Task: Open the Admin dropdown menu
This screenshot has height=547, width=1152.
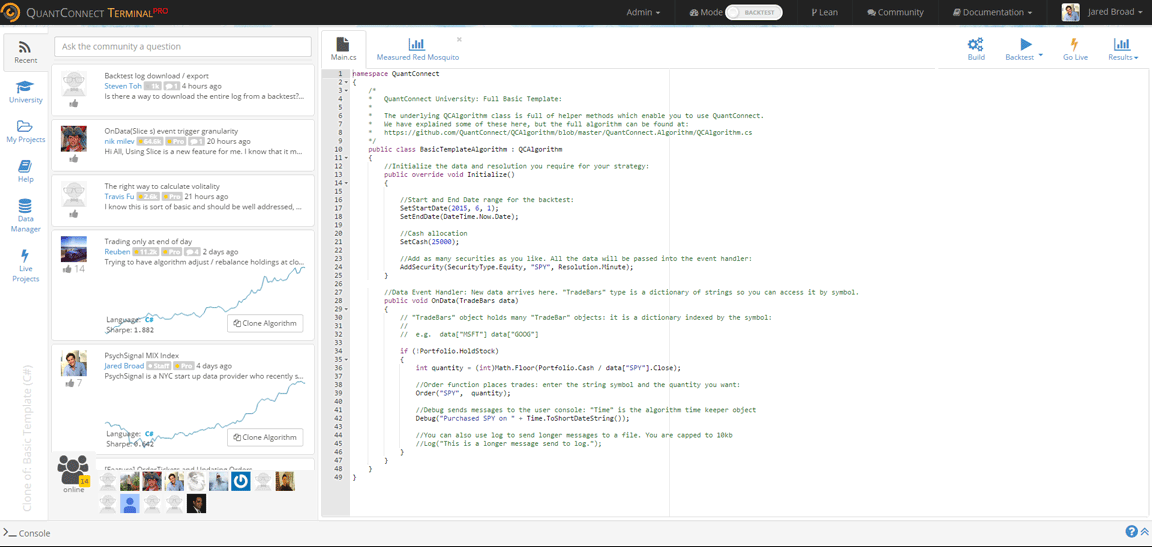Action: tap(642, 13)
